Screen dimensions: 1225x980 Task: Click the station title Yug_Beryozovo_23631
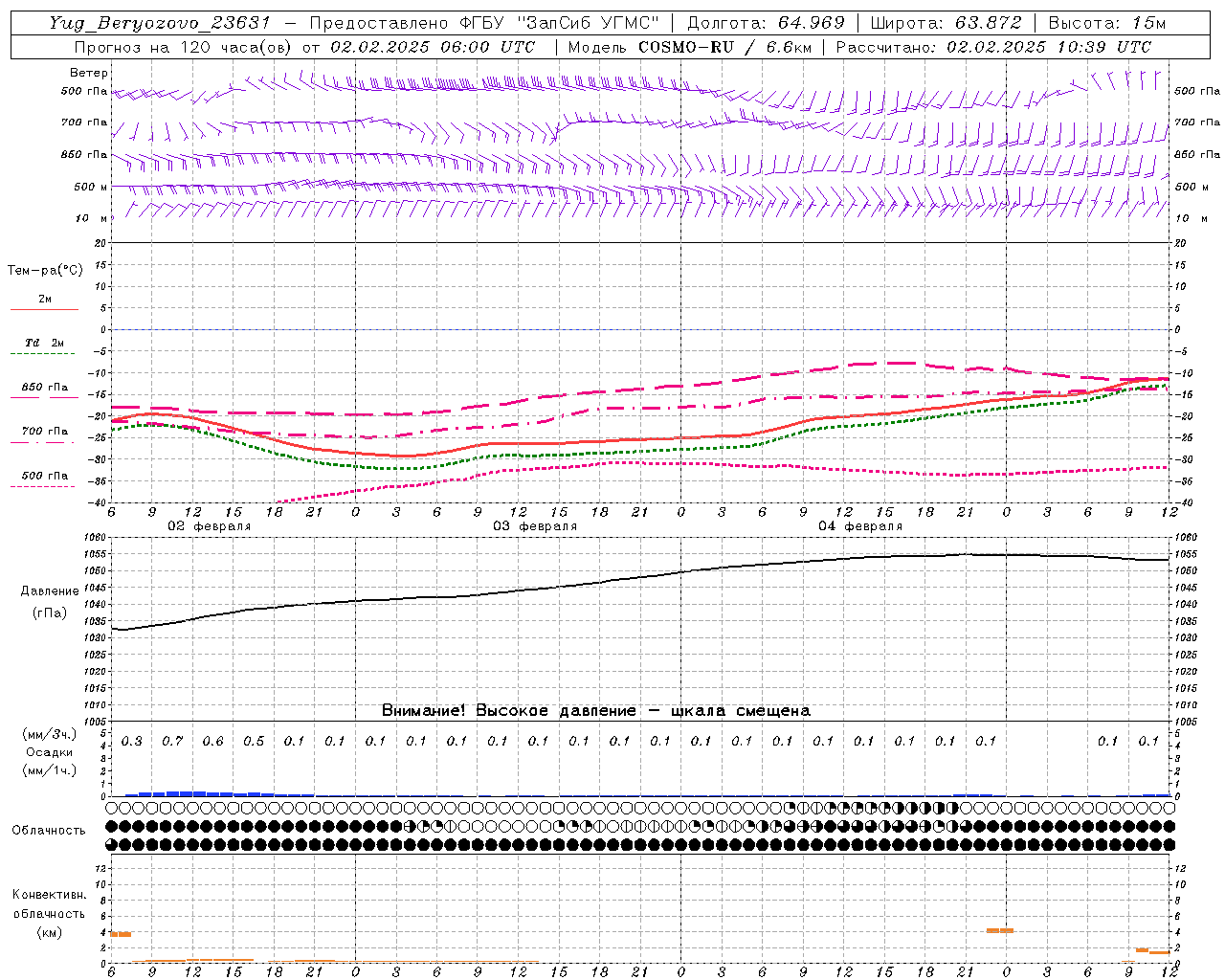click(x=160, y=23)
